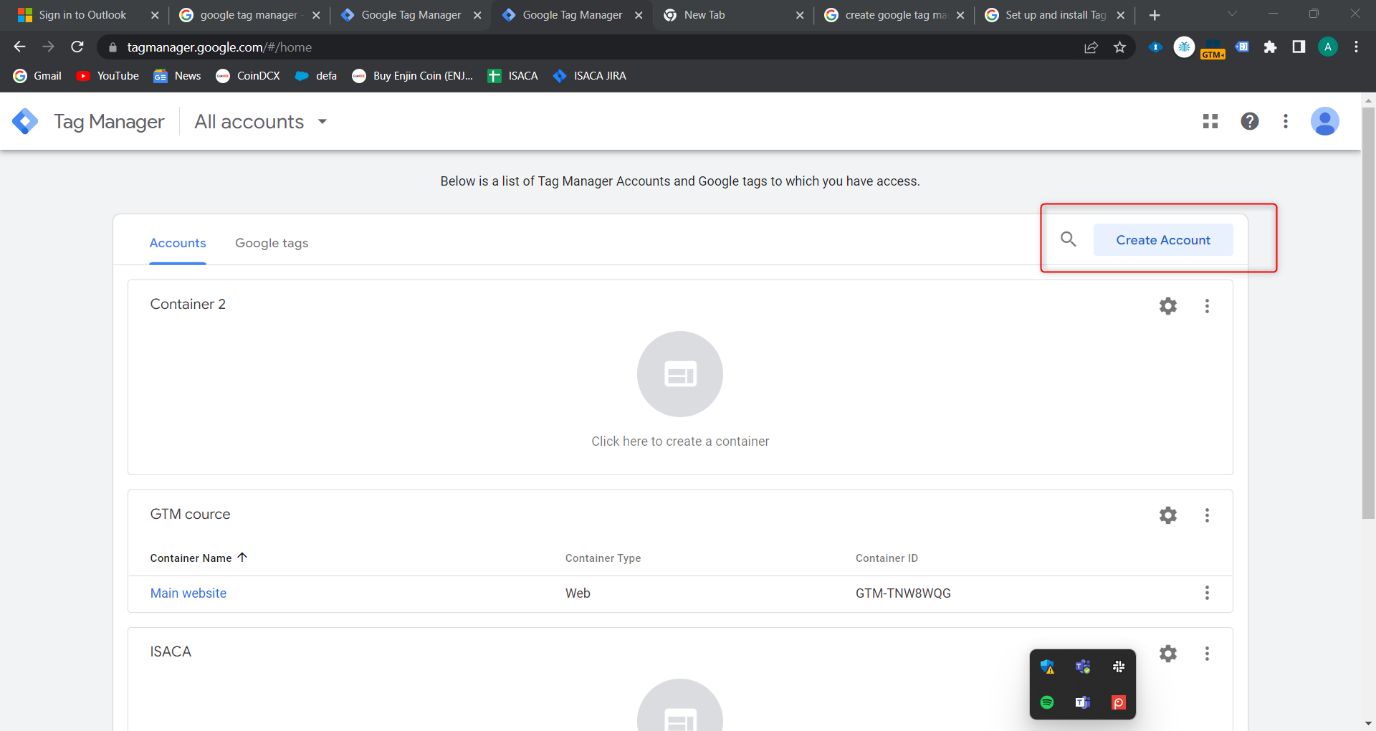Open Tag Manager help question mark
Image resolution: width=1376 pixels, height=731 pixels.
(1249, 121)
